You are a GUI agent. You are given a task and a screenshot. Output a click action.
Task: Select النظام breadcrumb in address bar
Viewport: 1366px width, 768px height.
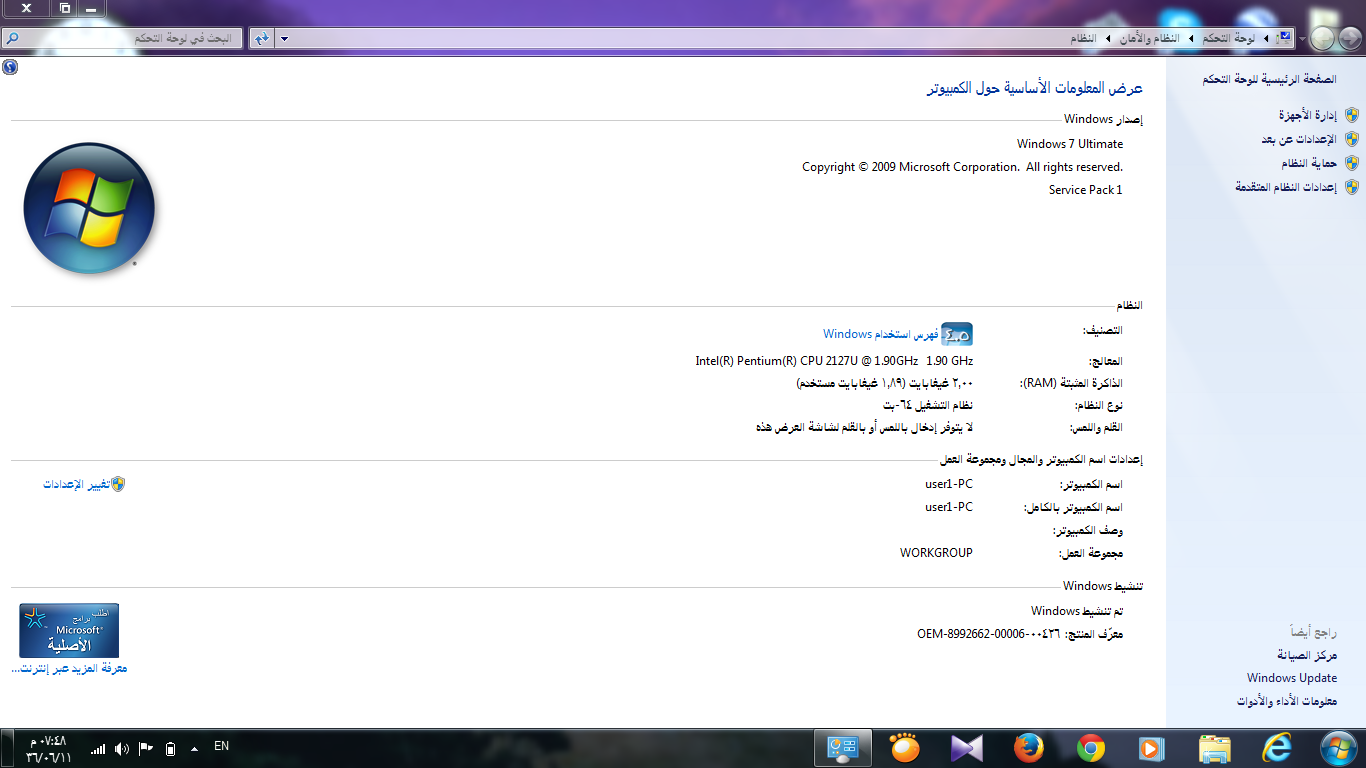(x=1083, y=38)
